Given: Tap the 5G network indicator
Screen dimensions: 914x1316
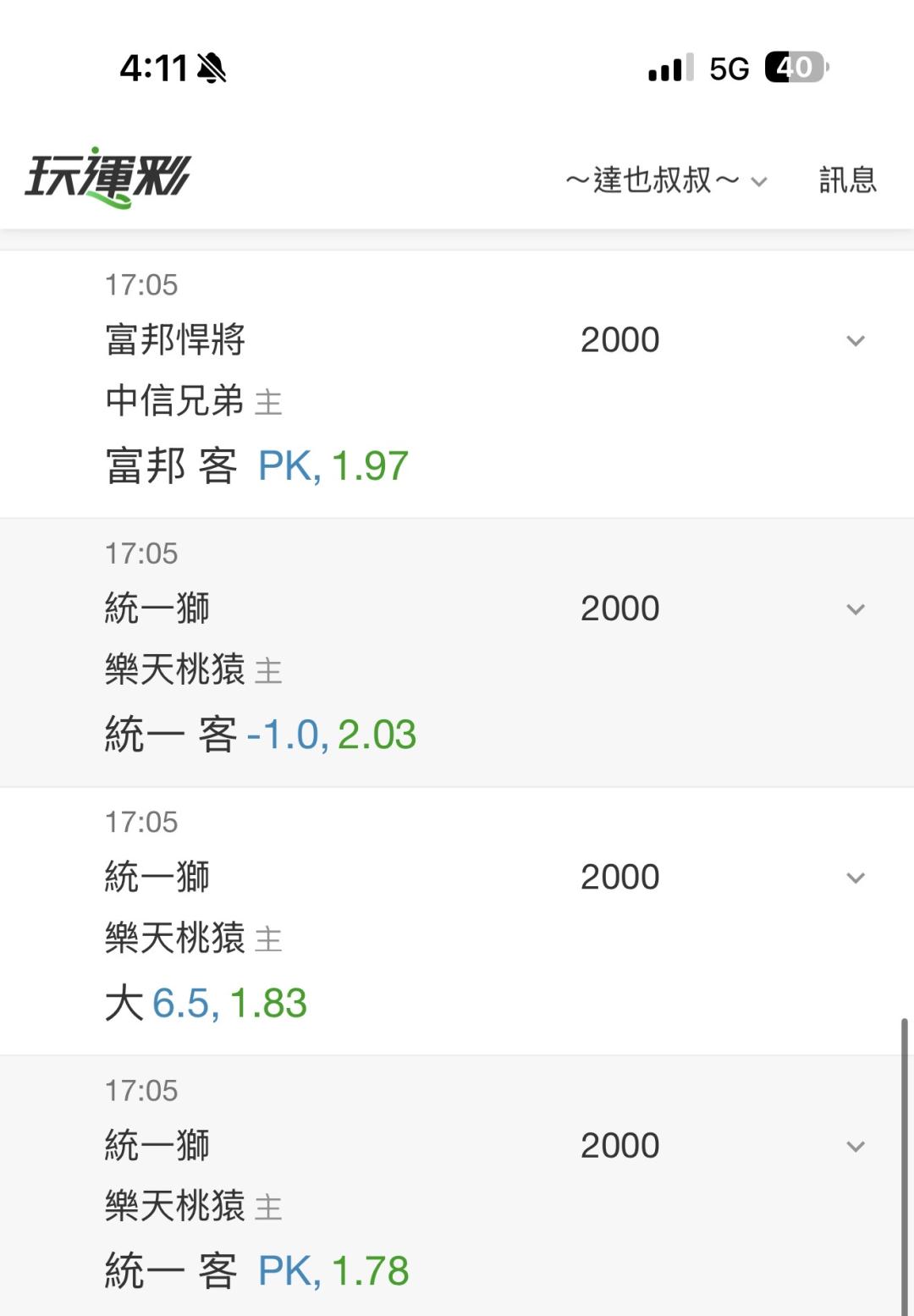Looking at the screenshot, I should point(730,69).
